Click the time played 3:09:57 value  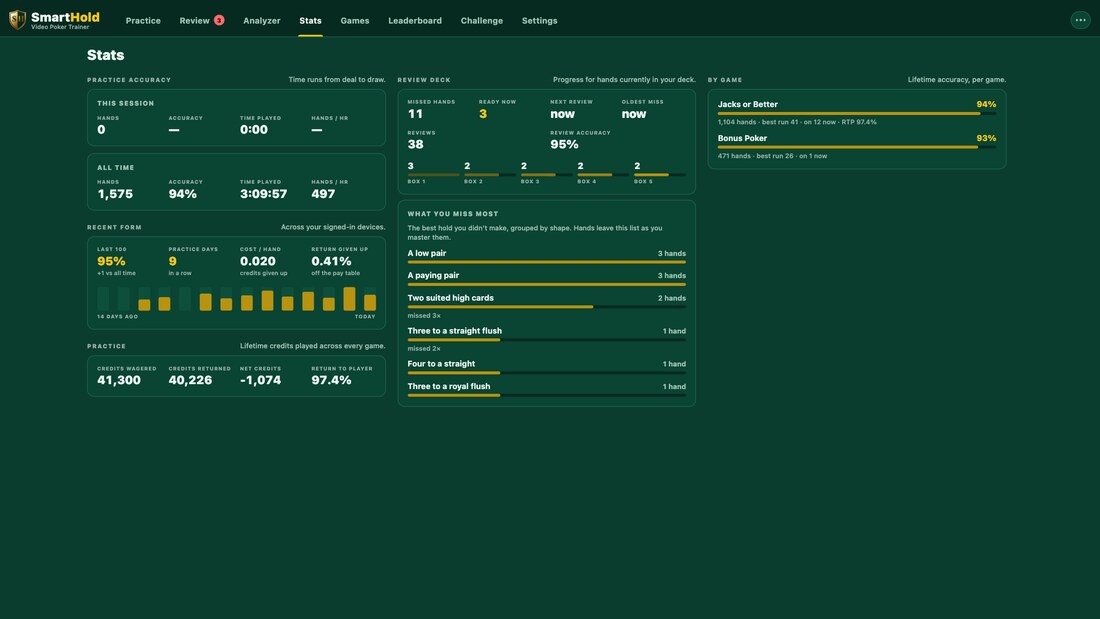tap(264, 194)
